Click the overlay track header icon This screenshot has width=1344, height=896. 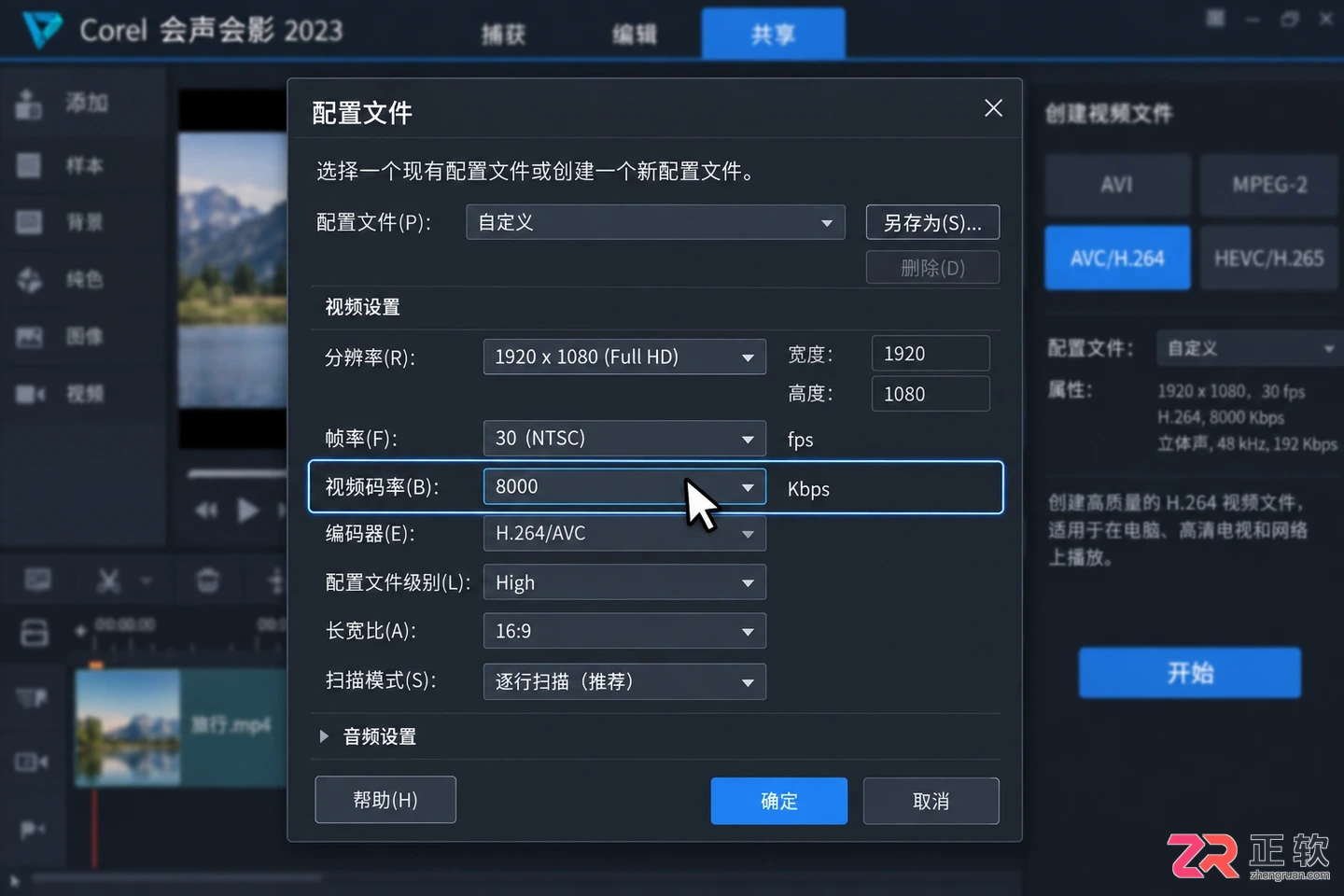click(31, 763)
